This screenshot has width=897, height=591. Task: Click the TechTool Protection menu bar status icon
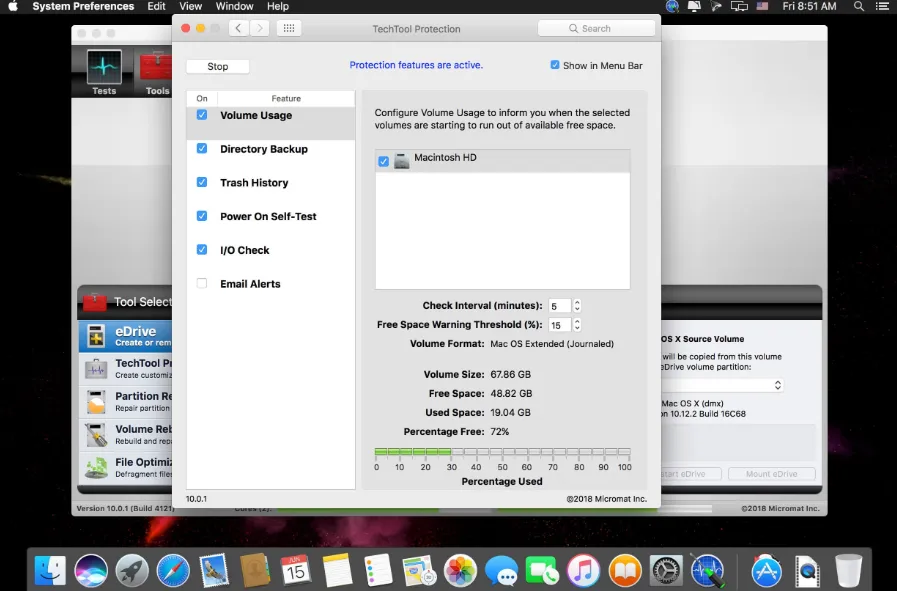672,6
